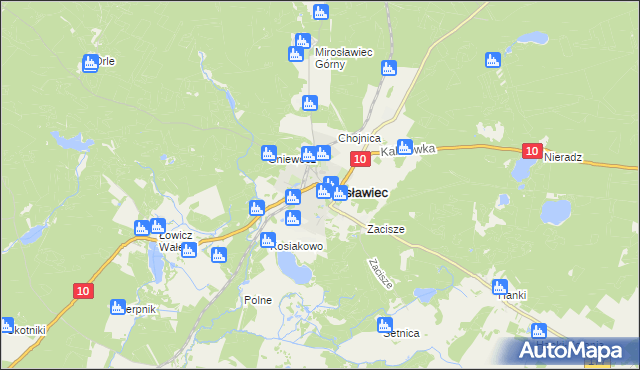Click the 'Kosiakowo' place label
Screen dimensions: 640x370
click(297, 246)
